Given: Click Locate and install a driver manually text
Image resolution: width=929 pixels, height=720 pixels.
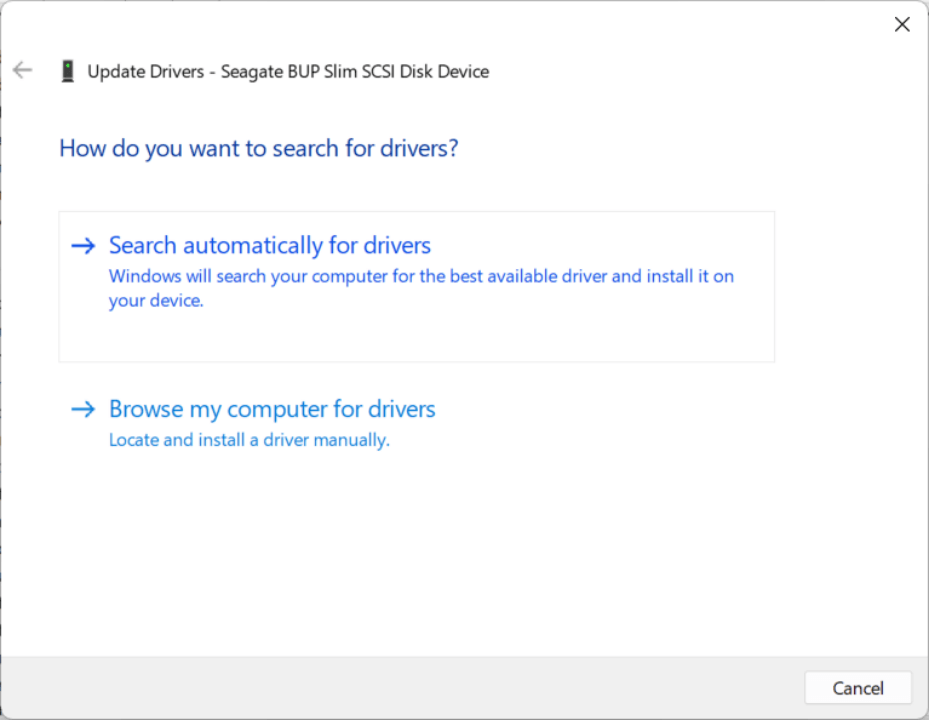Looking at the screenshot, I should (248, 440).
